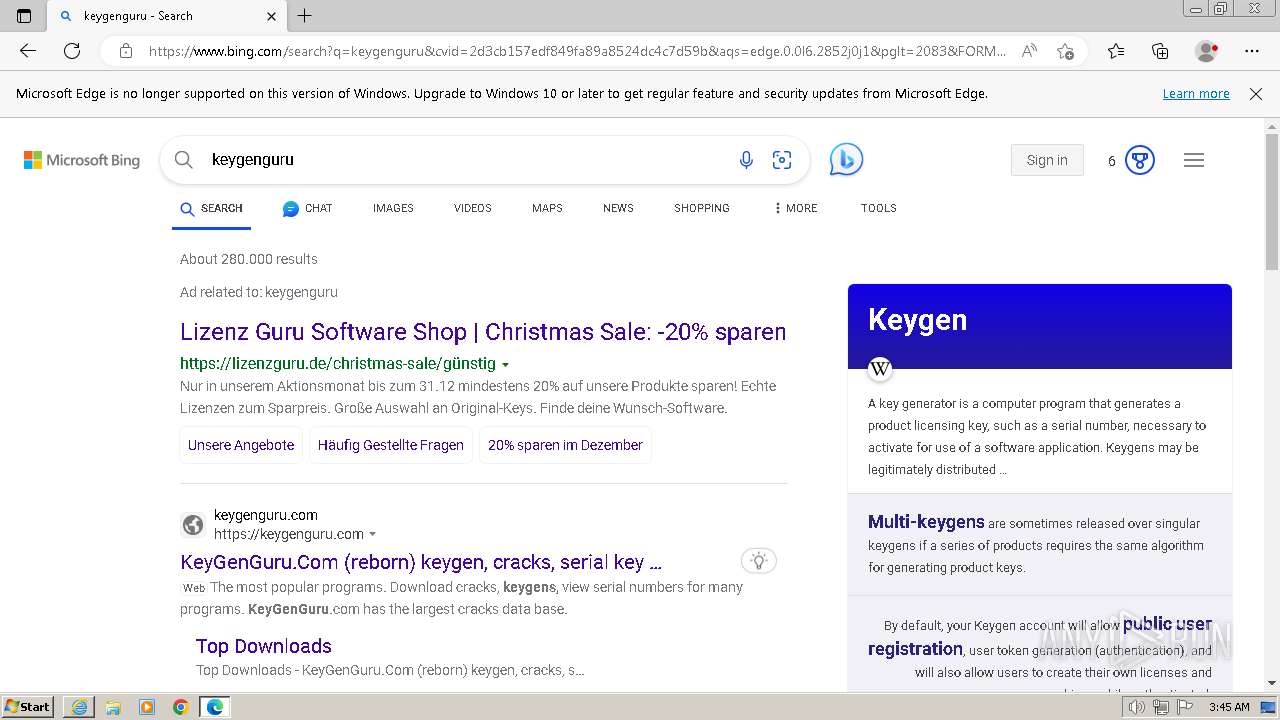The width and height of the screenshot is (1280, 720).
Task: Open Windows Media Player taskbar icon
Action: [x=147, y=707]
